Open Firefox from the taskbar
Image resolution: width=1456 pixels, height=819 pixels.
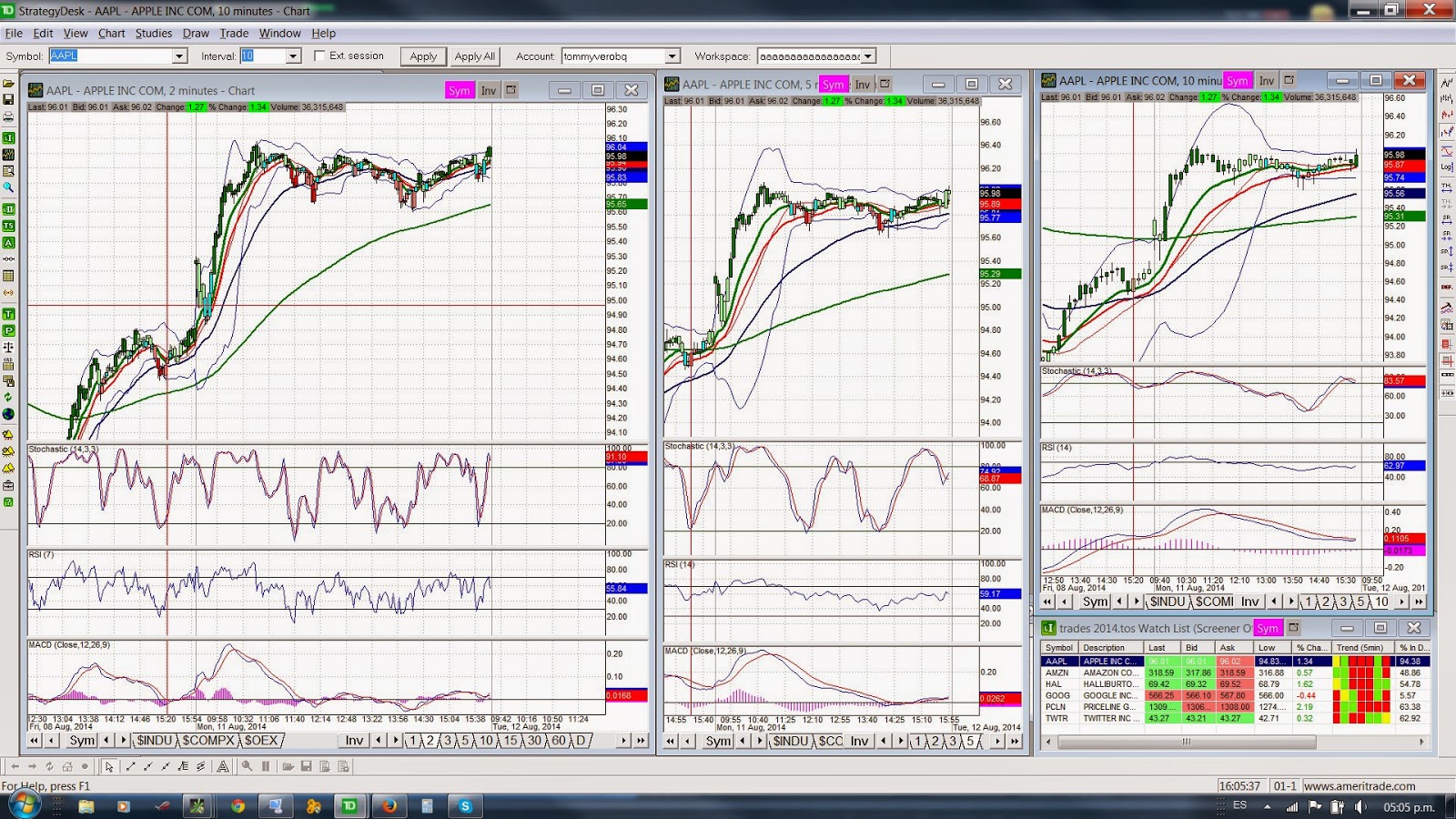pos(389,805)
